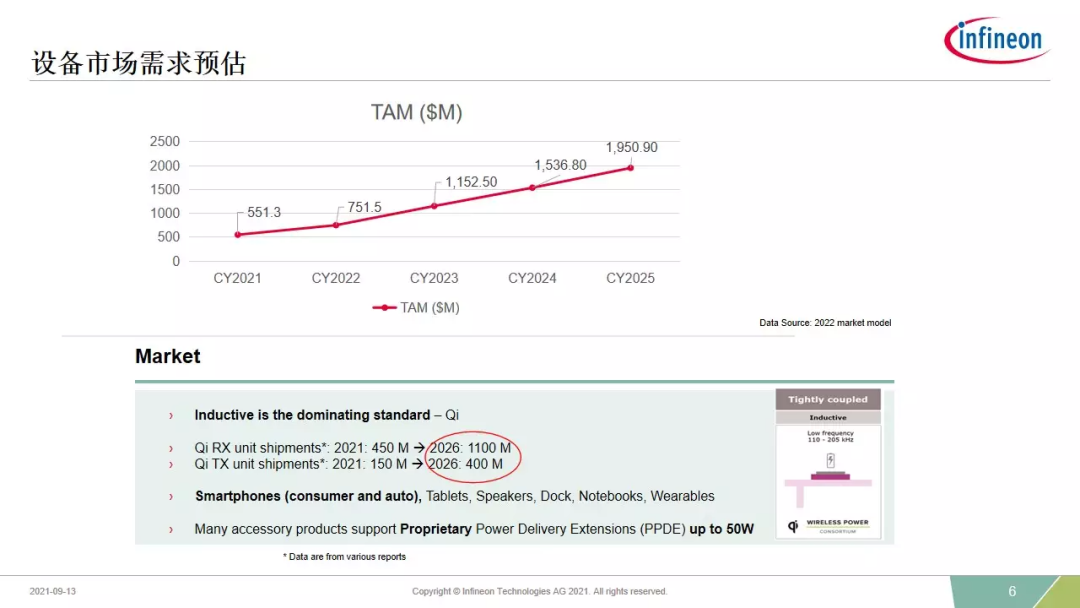
Task: Click the CY2025 data point on chart
Action: (630, 167)
